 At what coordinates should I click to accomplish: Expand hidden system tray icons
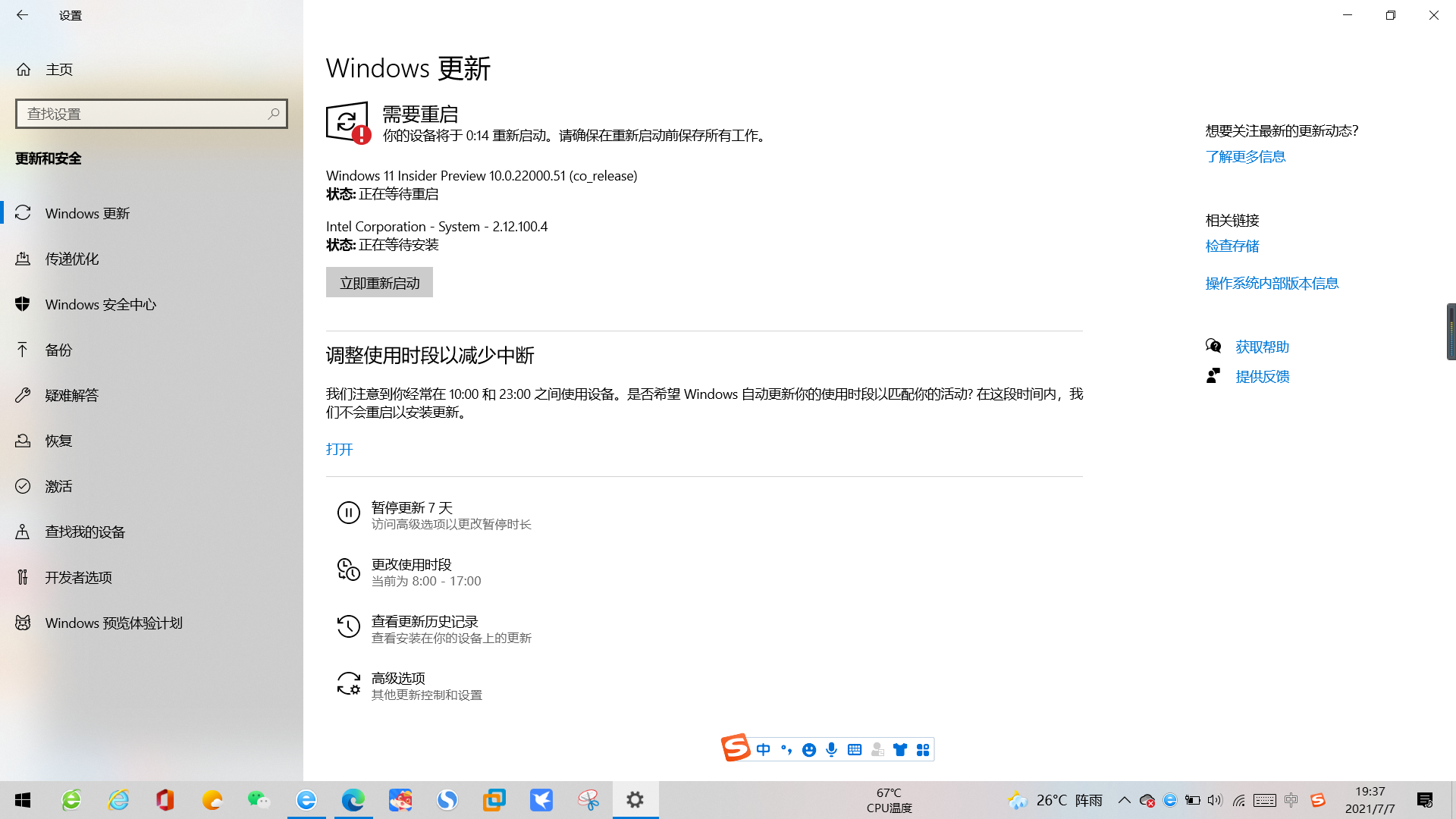pyautogui.click(x=1125, y=800)
